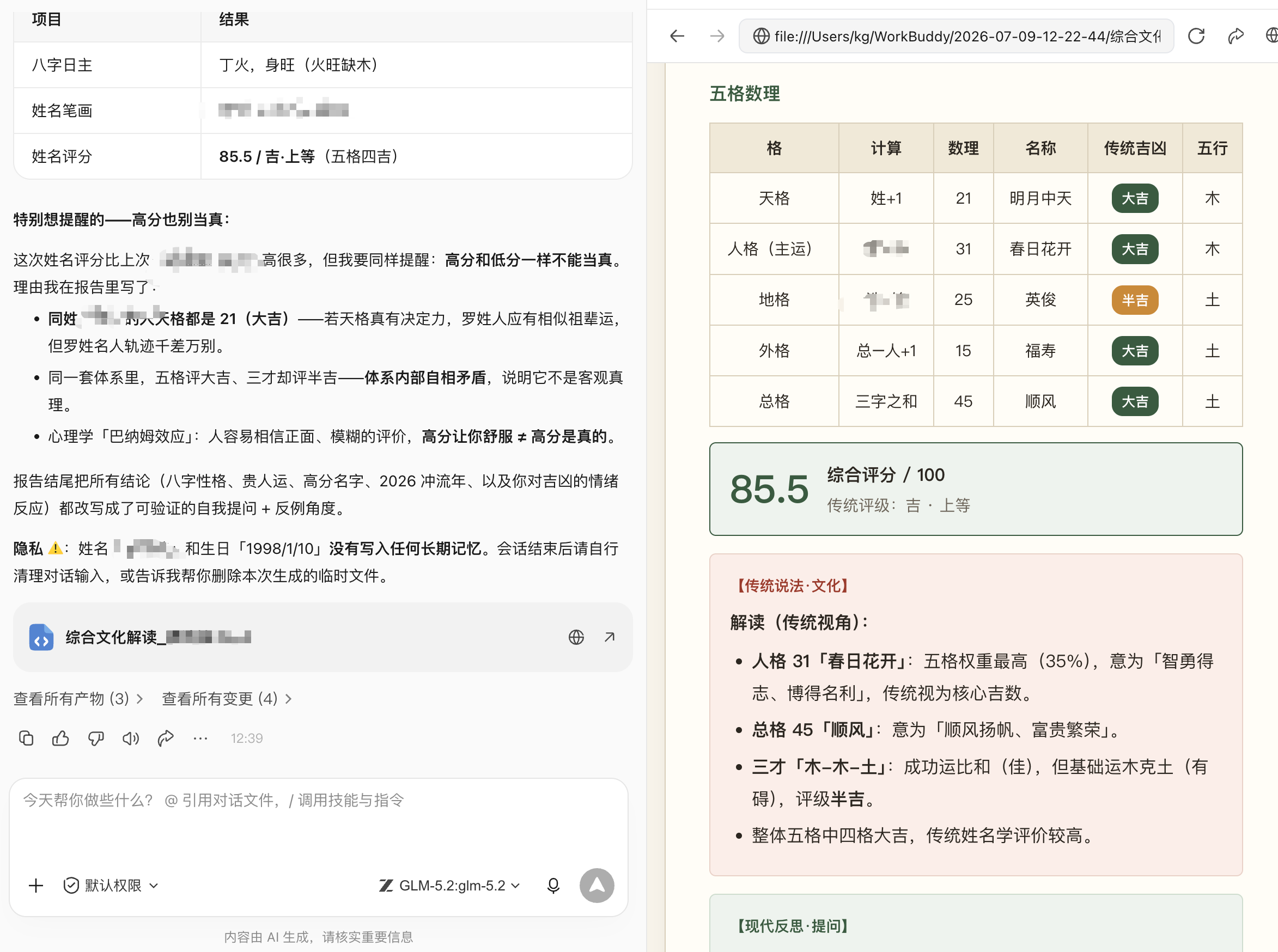
Task: Thumbs up the assistant response
Action: click(60, 738)
